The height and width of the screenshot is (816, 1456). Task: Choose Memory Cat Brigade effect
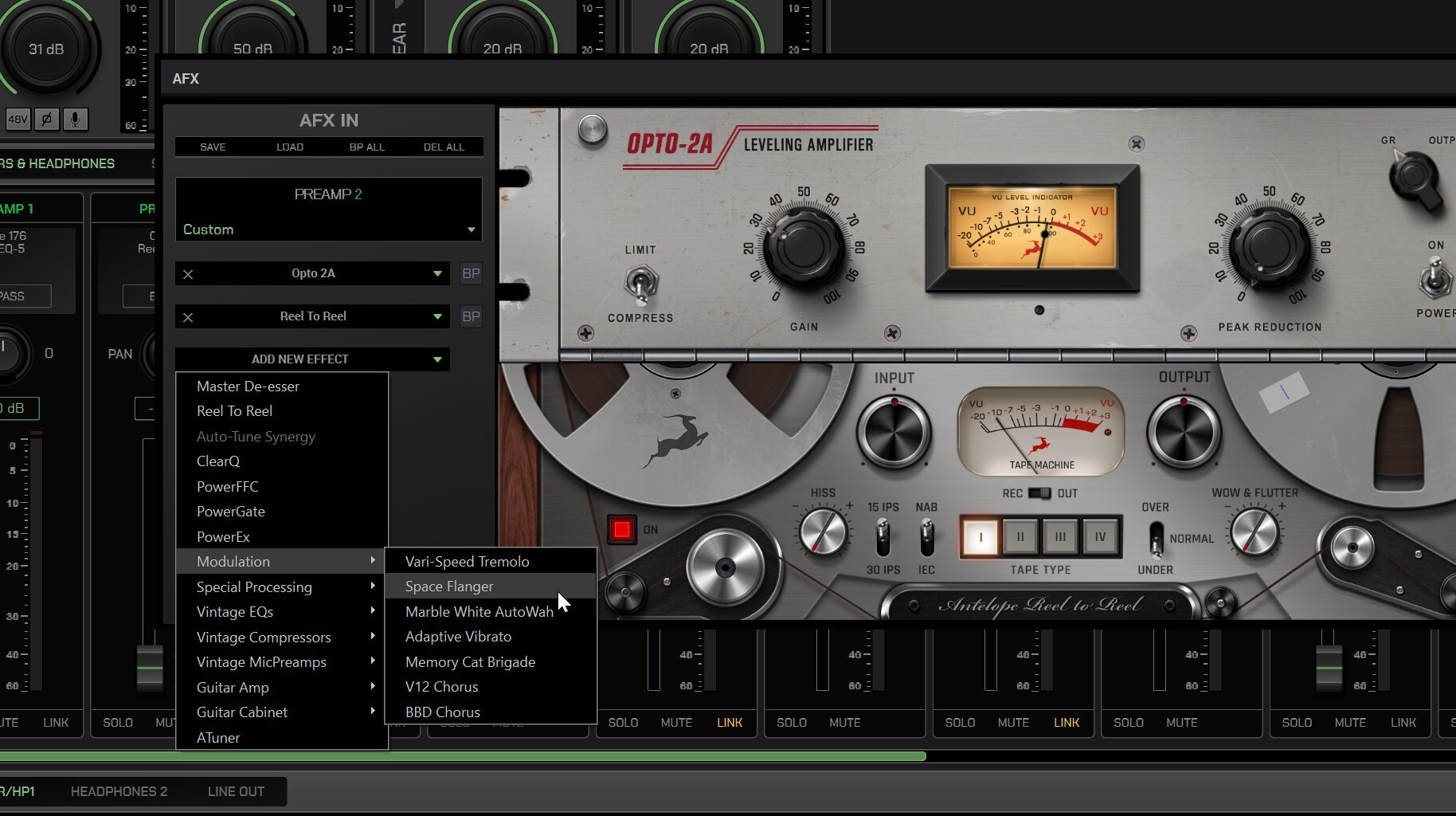[x=490, y=662]
